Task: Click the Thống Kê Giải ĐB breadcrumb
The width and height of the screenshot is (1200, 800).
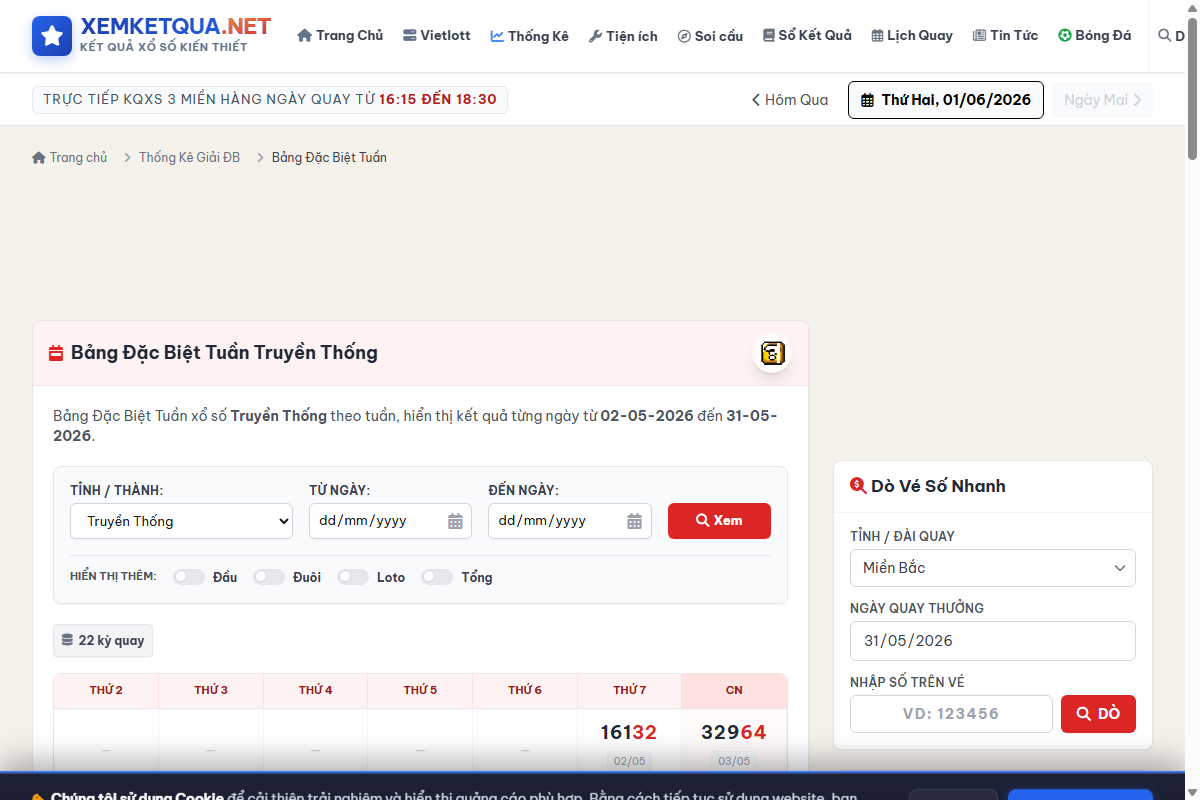Action: pyautogui.click(x=189, y=158)
